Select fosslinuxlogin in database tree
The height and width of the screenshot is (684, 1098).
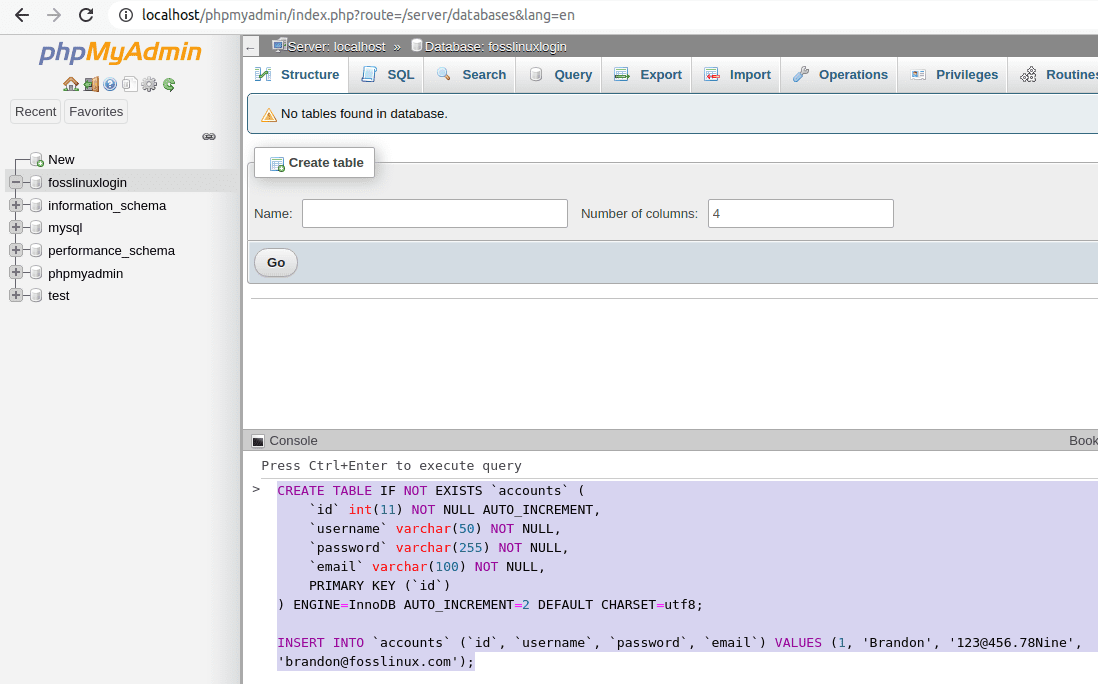[88, 183]
